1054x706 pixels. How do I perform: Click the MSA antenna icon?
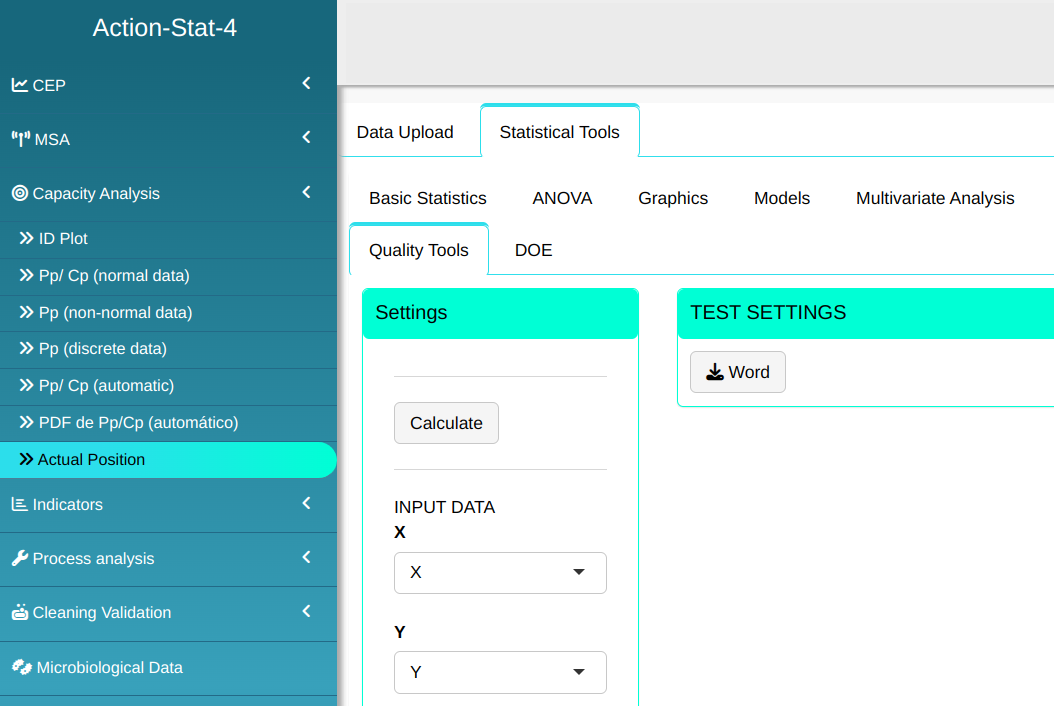pyautogui.click(x=20, y=139)
